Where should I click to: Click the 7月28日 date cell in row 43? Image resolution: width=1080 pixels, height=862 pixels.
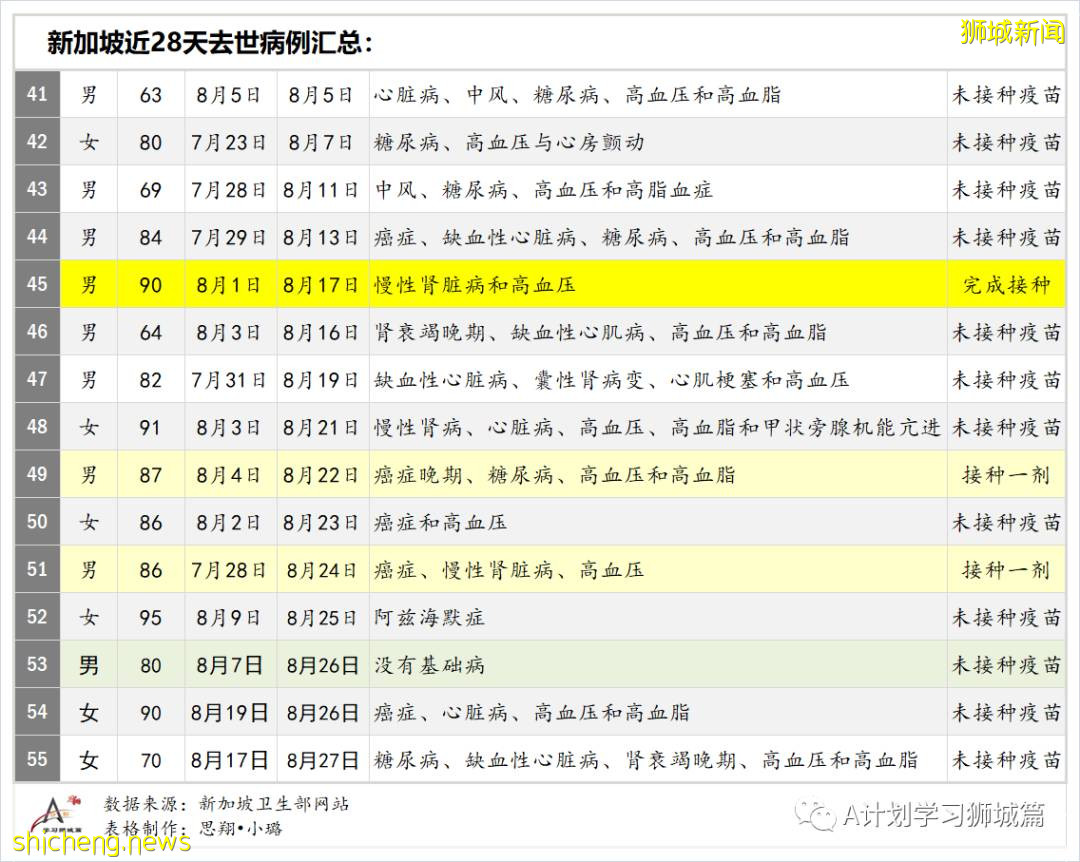tap(230, 189)
